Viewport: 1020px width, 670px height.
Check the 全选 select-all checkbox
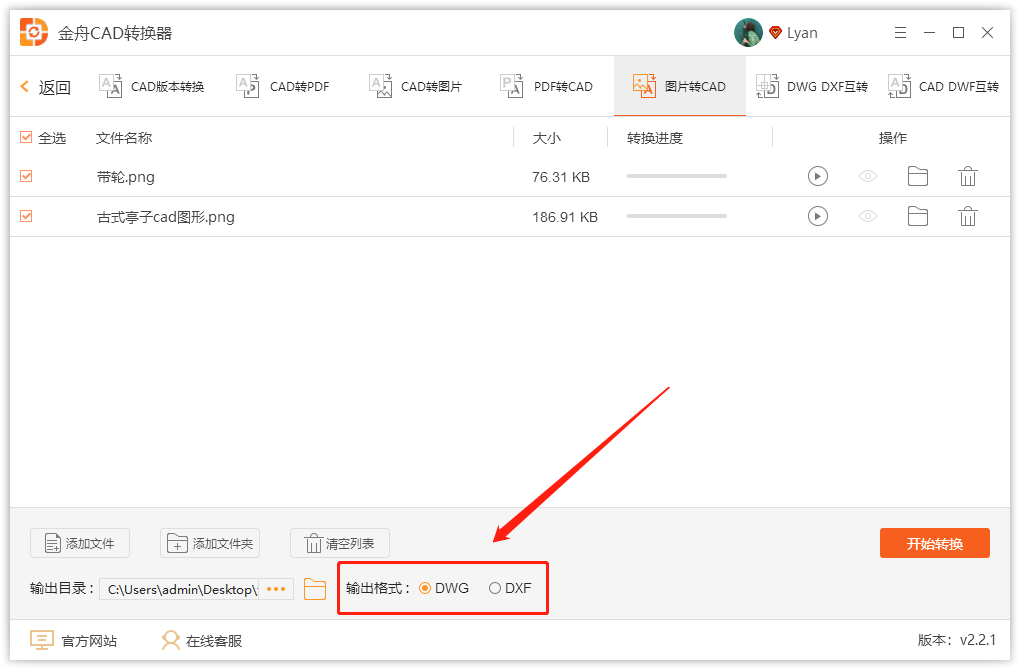tap(25, 138)
